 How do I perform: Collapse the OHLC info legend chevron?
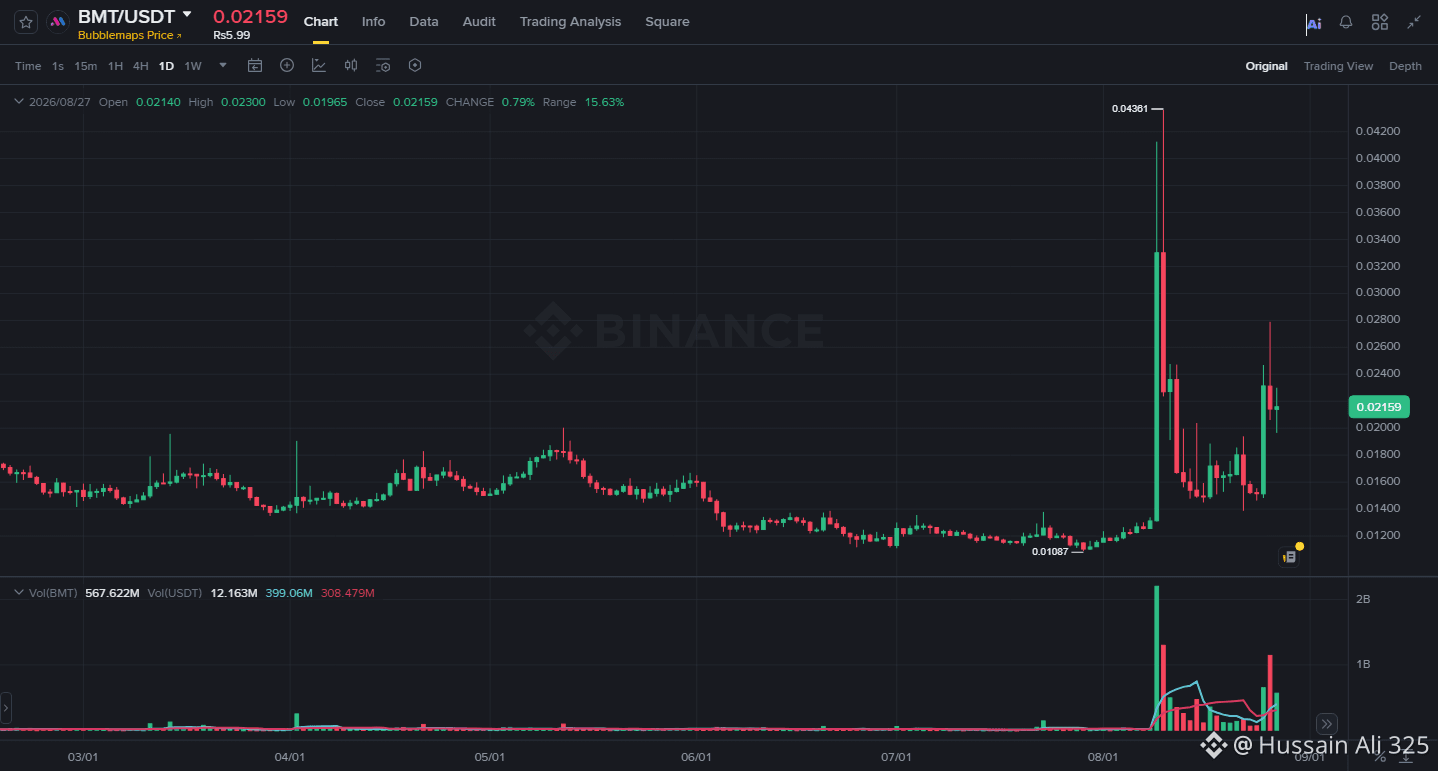(x=18, y=102)
